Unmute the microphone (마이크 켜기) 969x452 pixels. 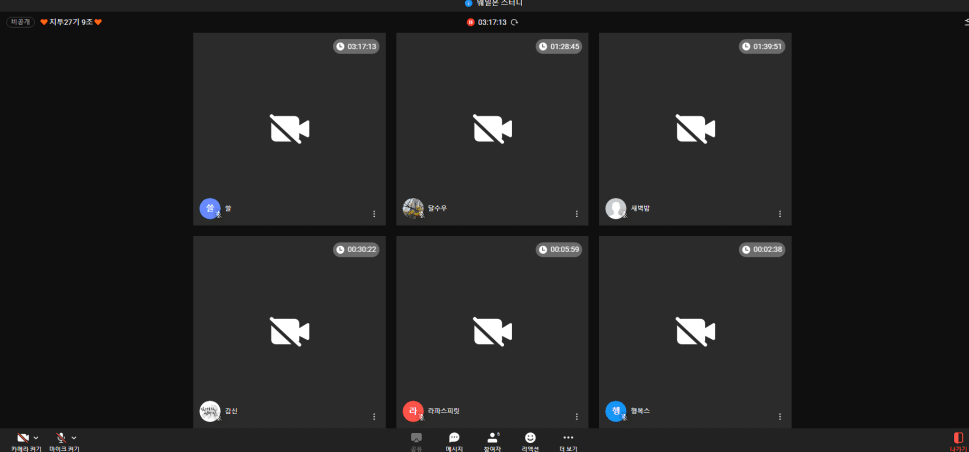click(61, 438)
